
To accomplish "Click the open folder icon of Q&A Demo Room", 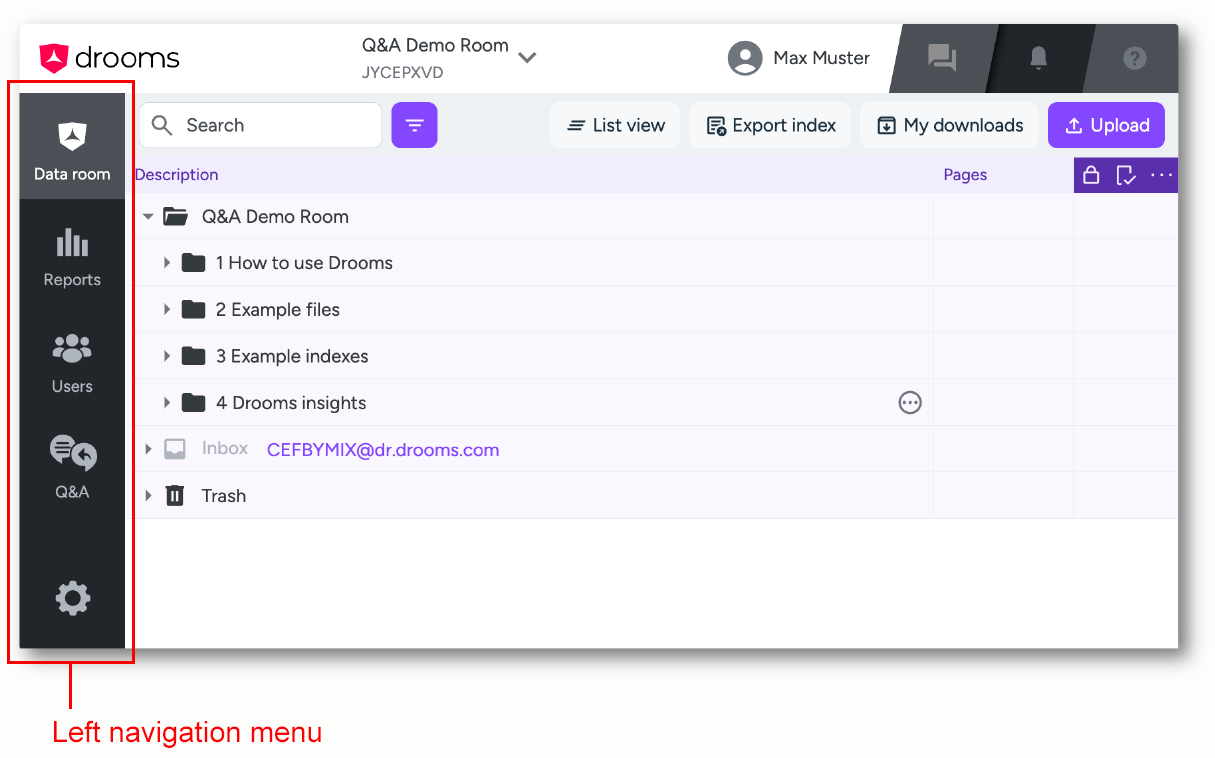I will (176, 216).
